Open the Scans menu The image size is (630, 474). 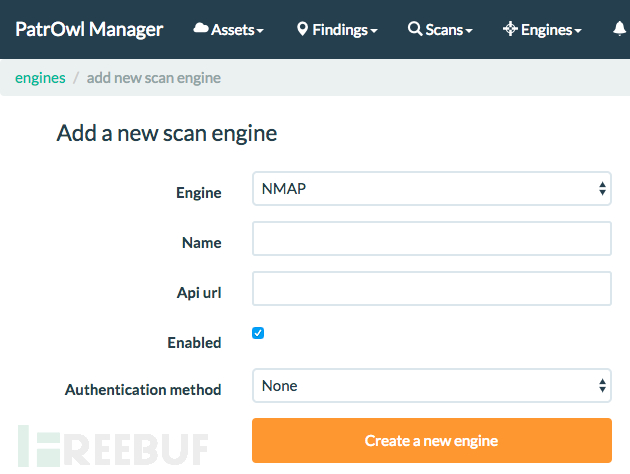point(440,30)
